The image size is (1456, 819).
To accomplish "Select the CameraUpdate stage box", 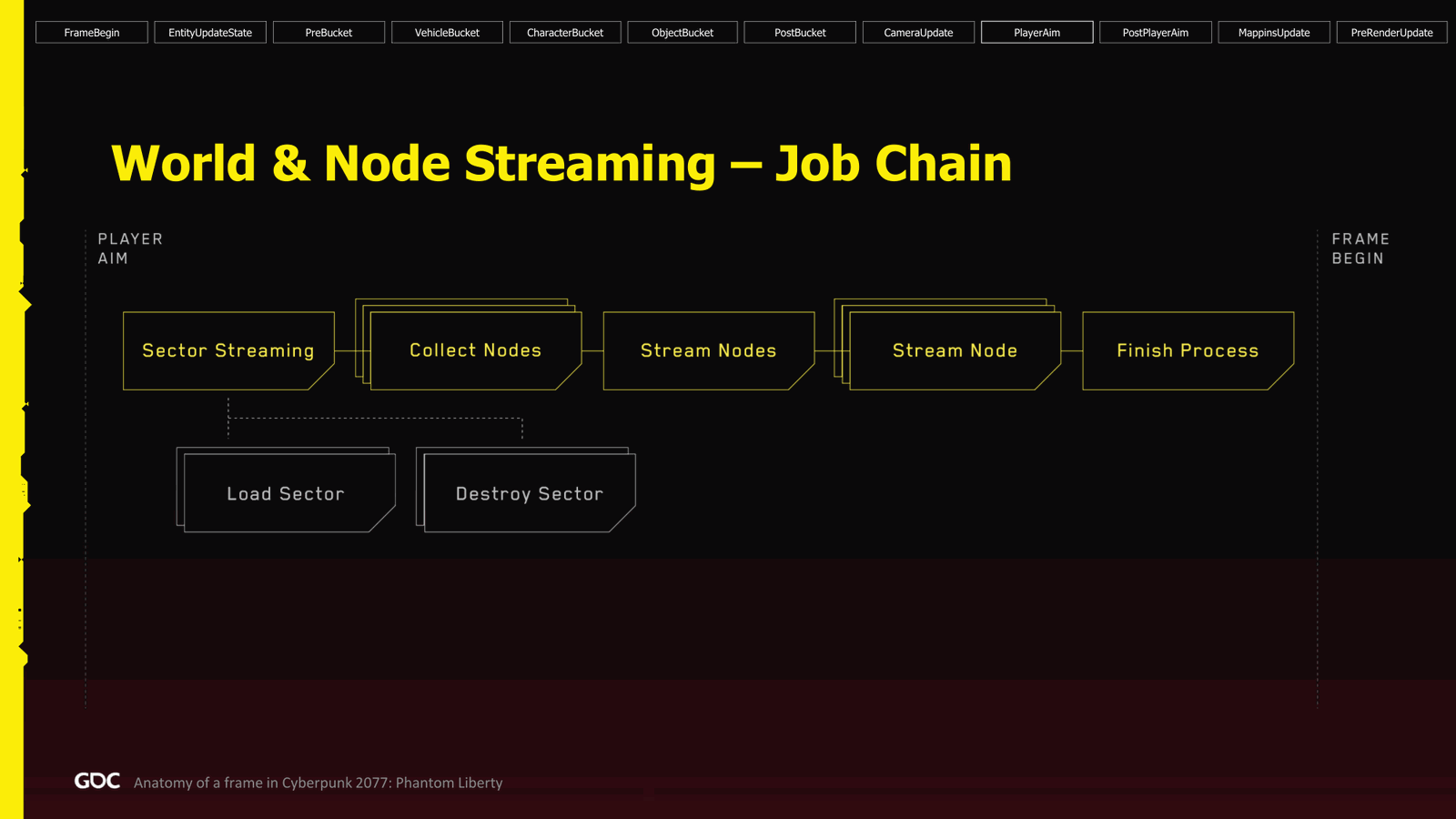I will (918, 33).
